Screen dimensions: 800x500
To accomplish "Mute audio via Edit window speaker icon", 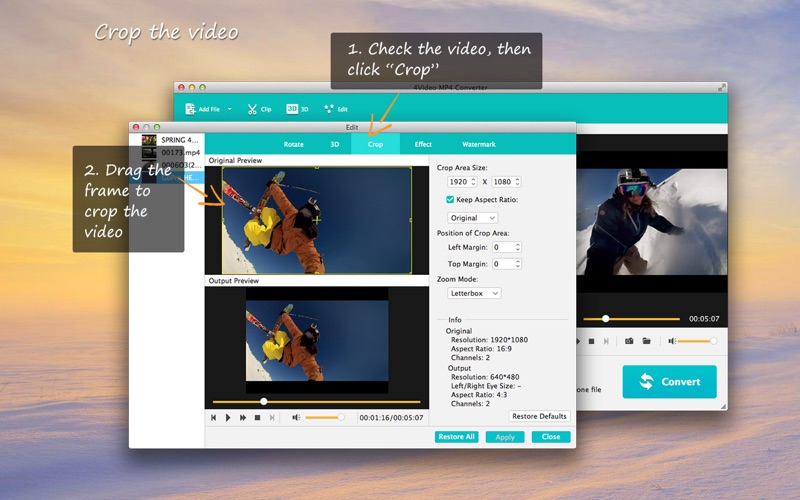I will (296, 417).
